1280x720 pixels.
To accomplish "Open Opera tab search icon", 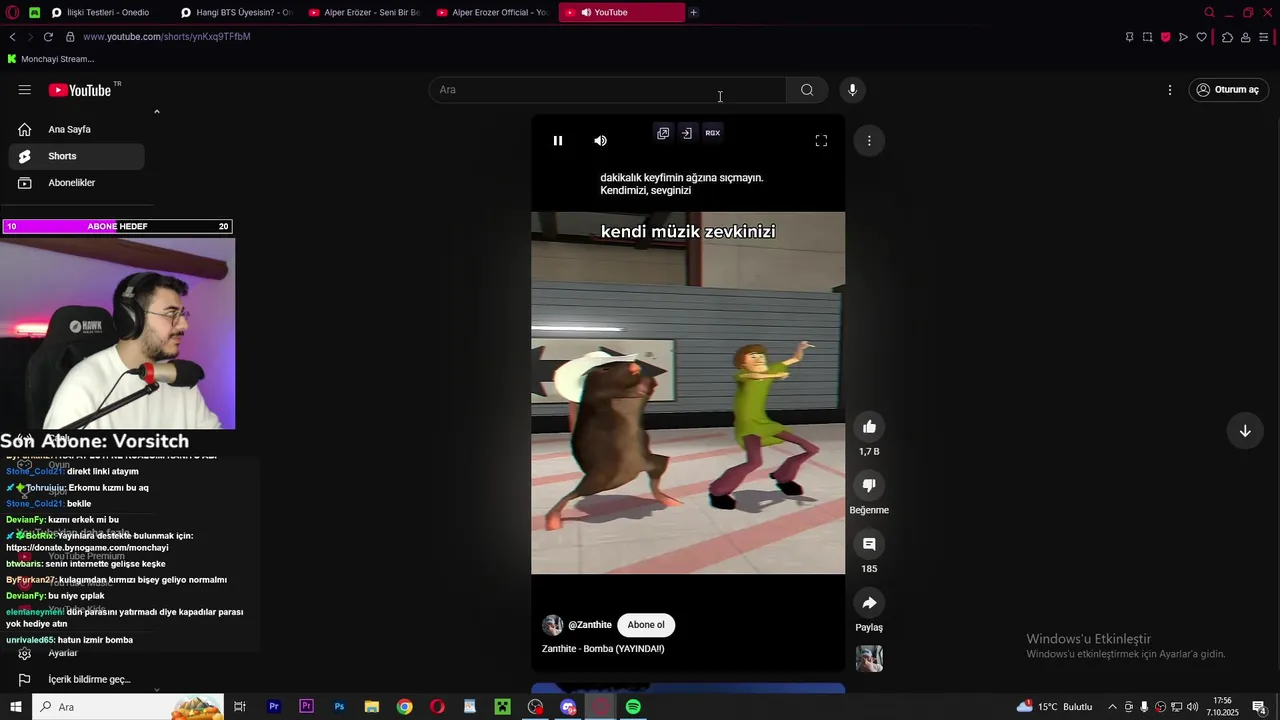I will point(1209,12).
